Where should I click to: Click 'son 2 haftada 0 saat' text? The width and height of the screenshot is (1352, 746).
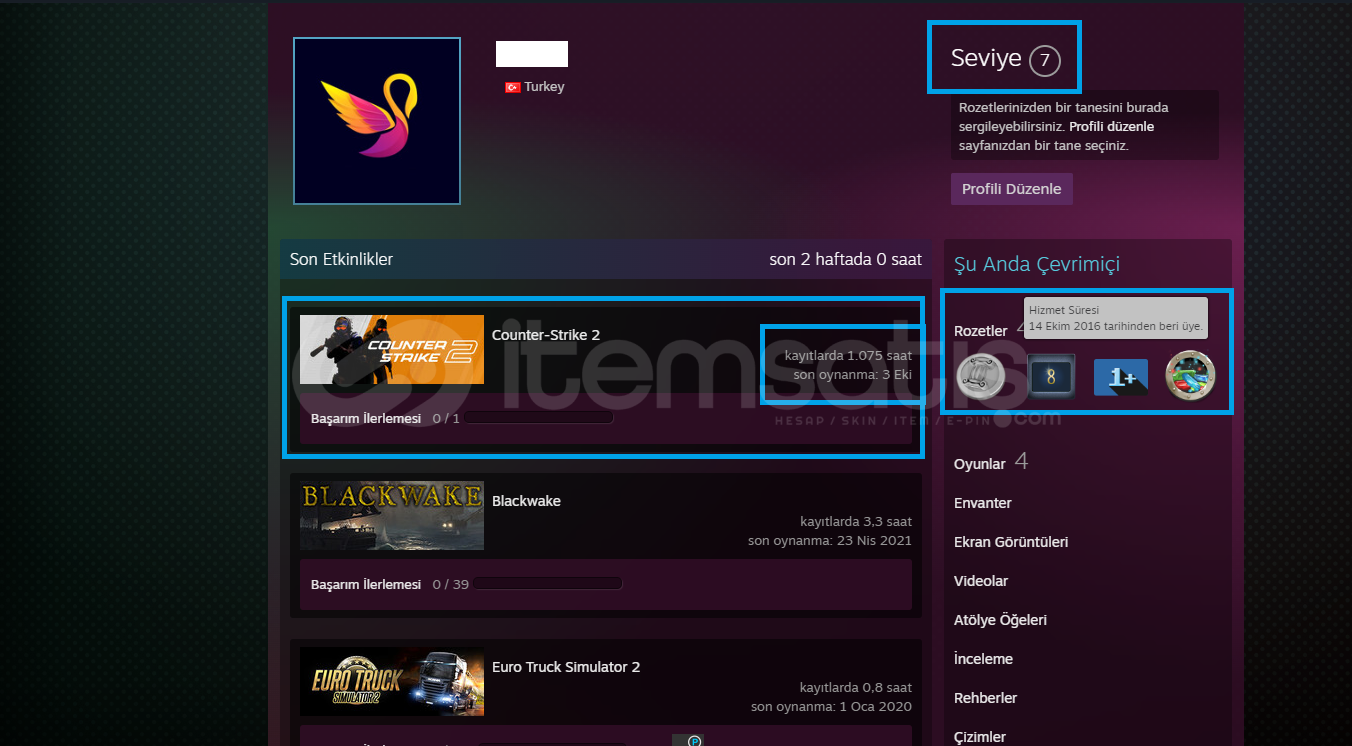coord(845,260)
